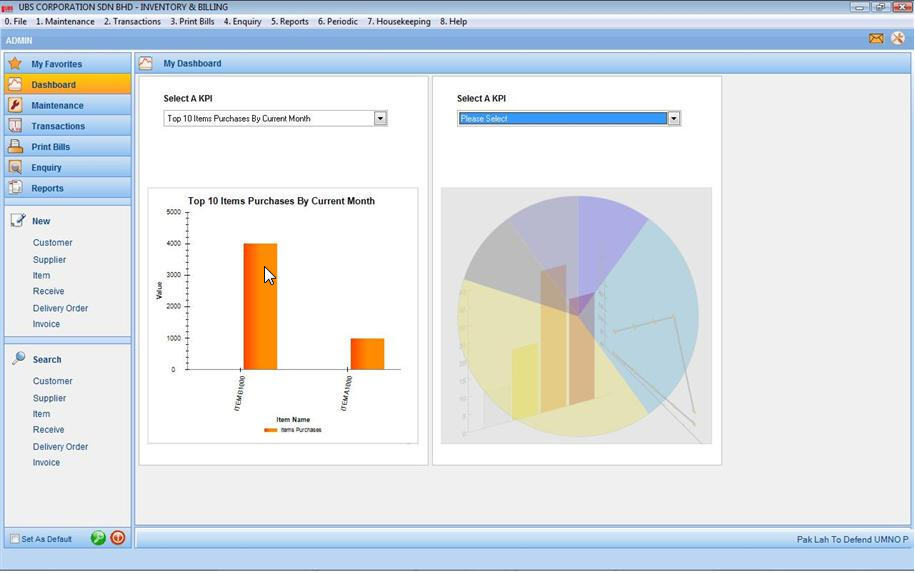Click the Top 10 Items Purchases combo box
This screenshot has height=573, width=915.
coord(275,118)
